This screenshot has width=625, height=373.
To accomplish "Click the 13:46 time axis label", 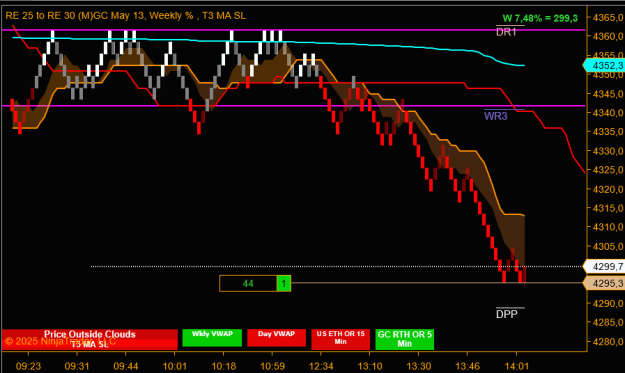I will [468, 366].
